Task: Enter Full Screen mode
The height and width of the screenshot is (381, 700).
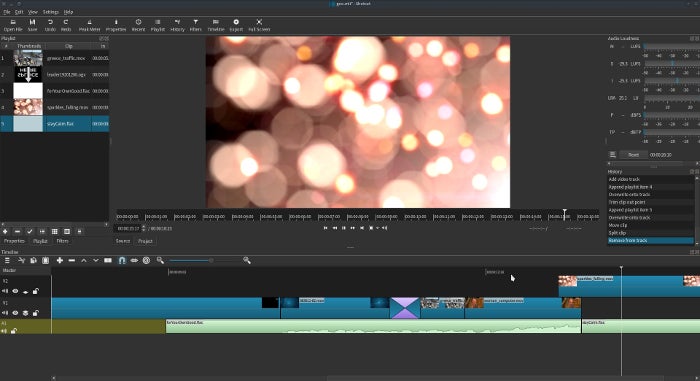Action: click(x=259, y=25)
